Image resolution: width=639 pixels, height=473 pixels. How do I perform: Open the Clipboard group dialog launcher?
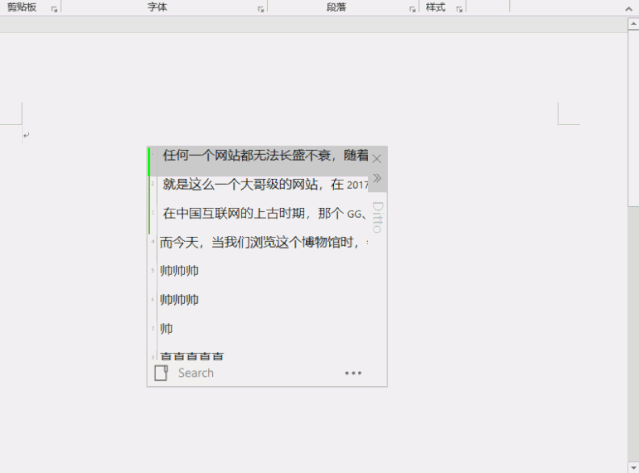tap(54, 9)
